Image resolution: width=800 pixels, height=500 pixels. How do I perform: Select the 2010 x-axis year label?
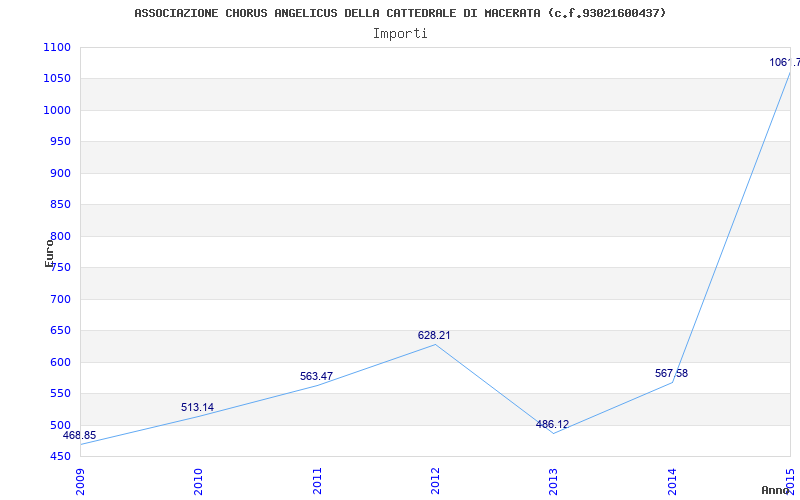click(x=198, y=481)
